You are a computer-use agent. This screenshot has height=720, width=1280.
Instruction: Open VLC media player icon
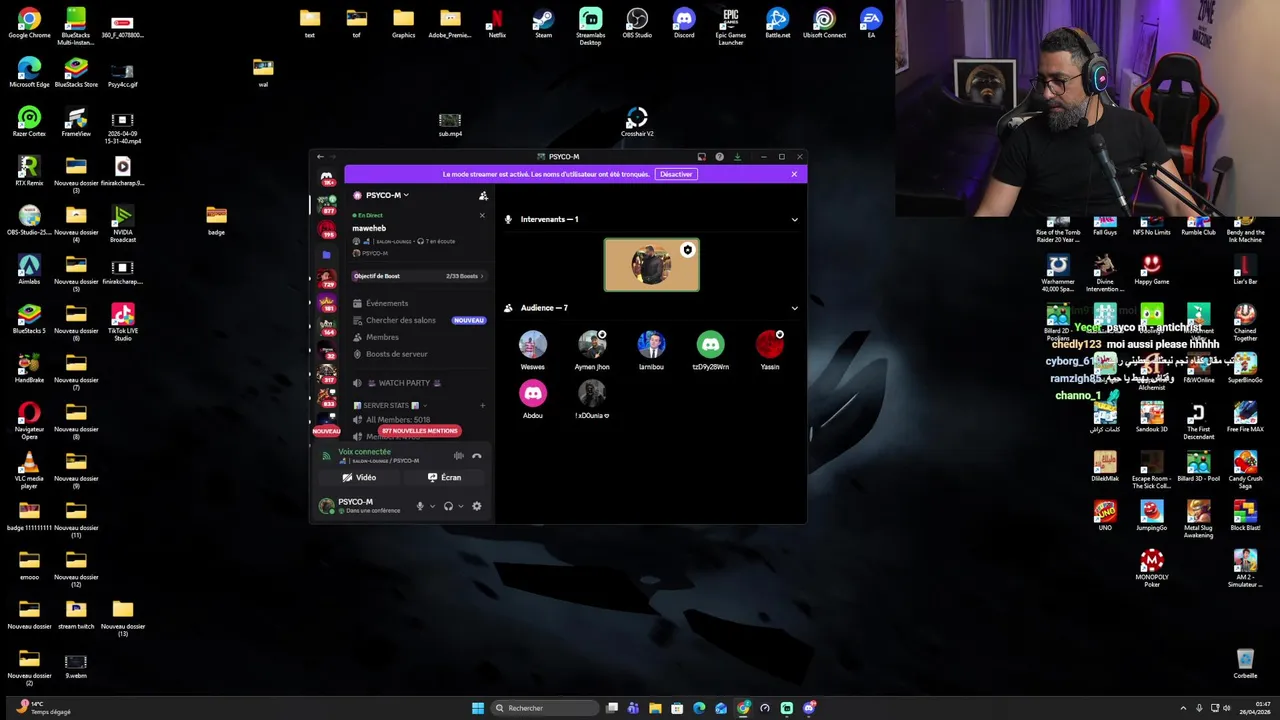pyautogui.click(x=29, y=470)
